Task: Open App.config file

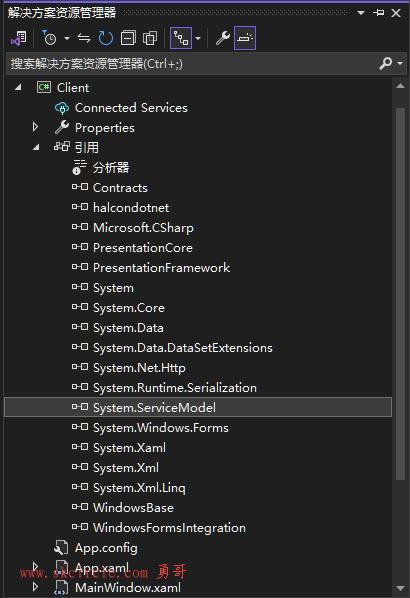Action: coord(106,548)
